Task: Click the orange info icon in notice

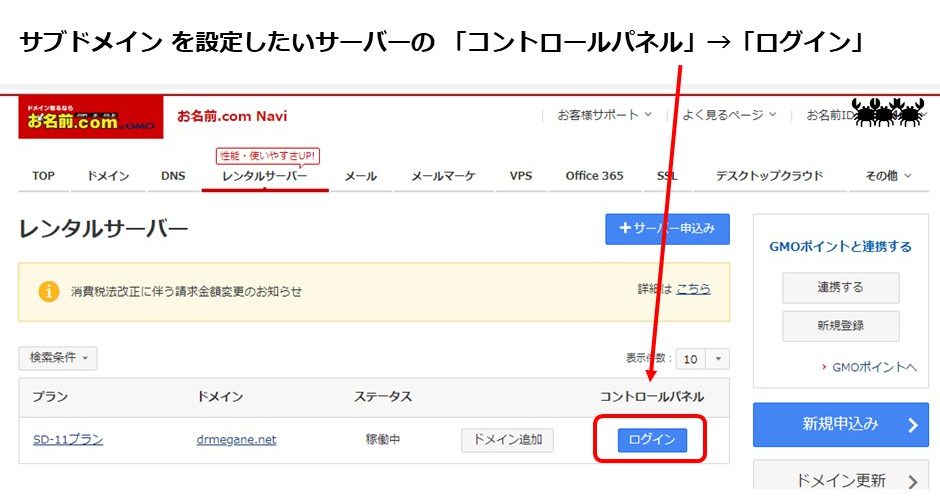Action: 49,291
